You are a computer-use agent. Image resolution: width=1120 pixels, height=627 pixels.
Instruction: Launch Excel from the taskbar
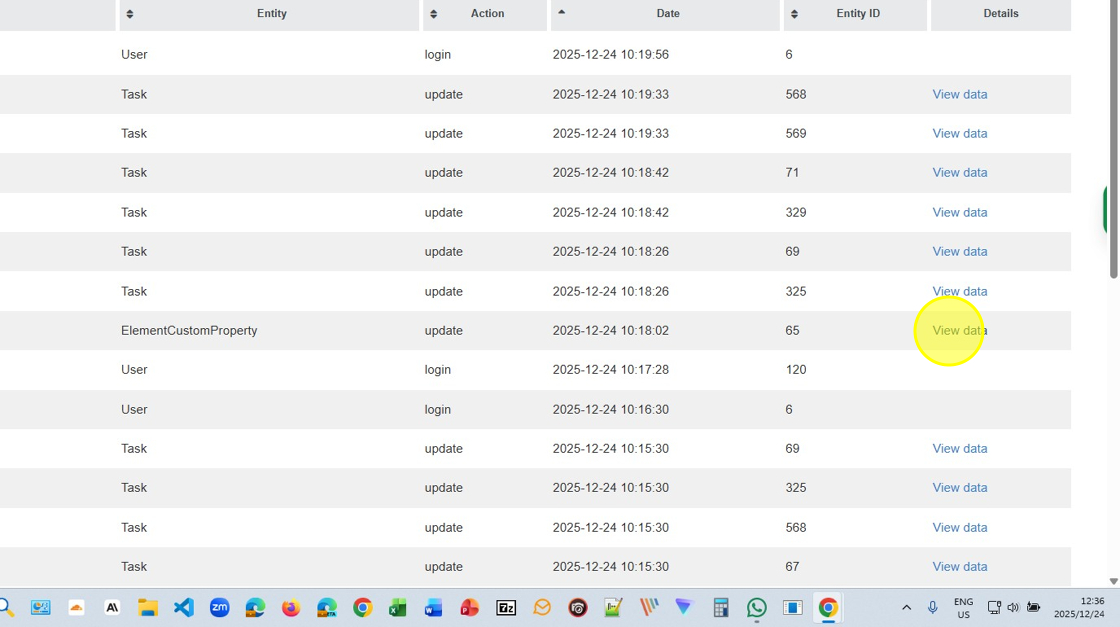[x=398, y=607]
